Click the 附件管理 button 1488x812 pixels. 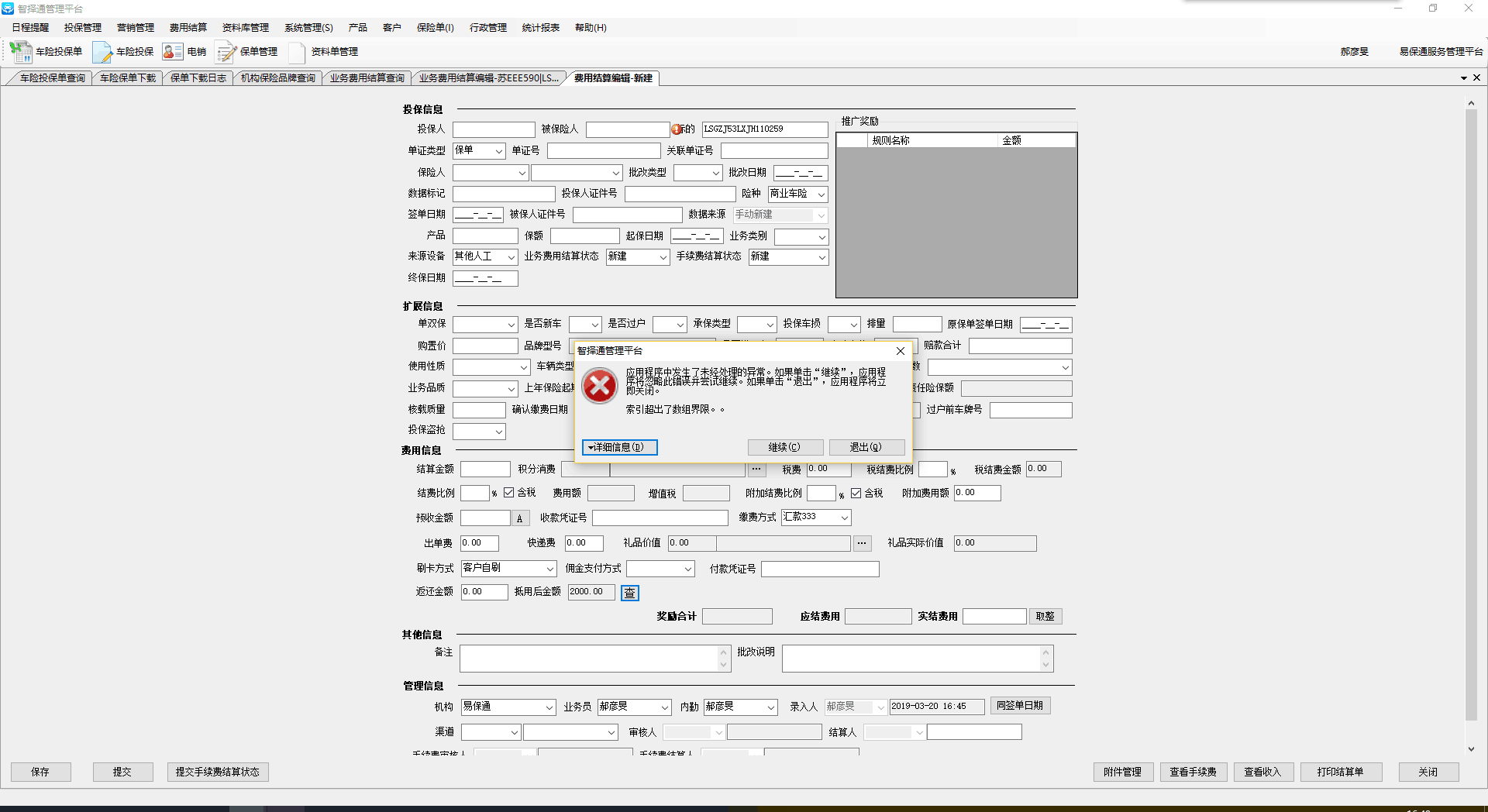(x=1123, y=772)
